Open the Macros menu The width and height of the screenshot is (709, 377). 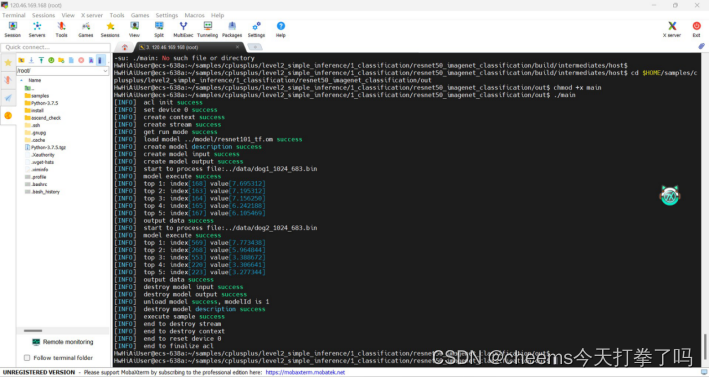point(194,15)
